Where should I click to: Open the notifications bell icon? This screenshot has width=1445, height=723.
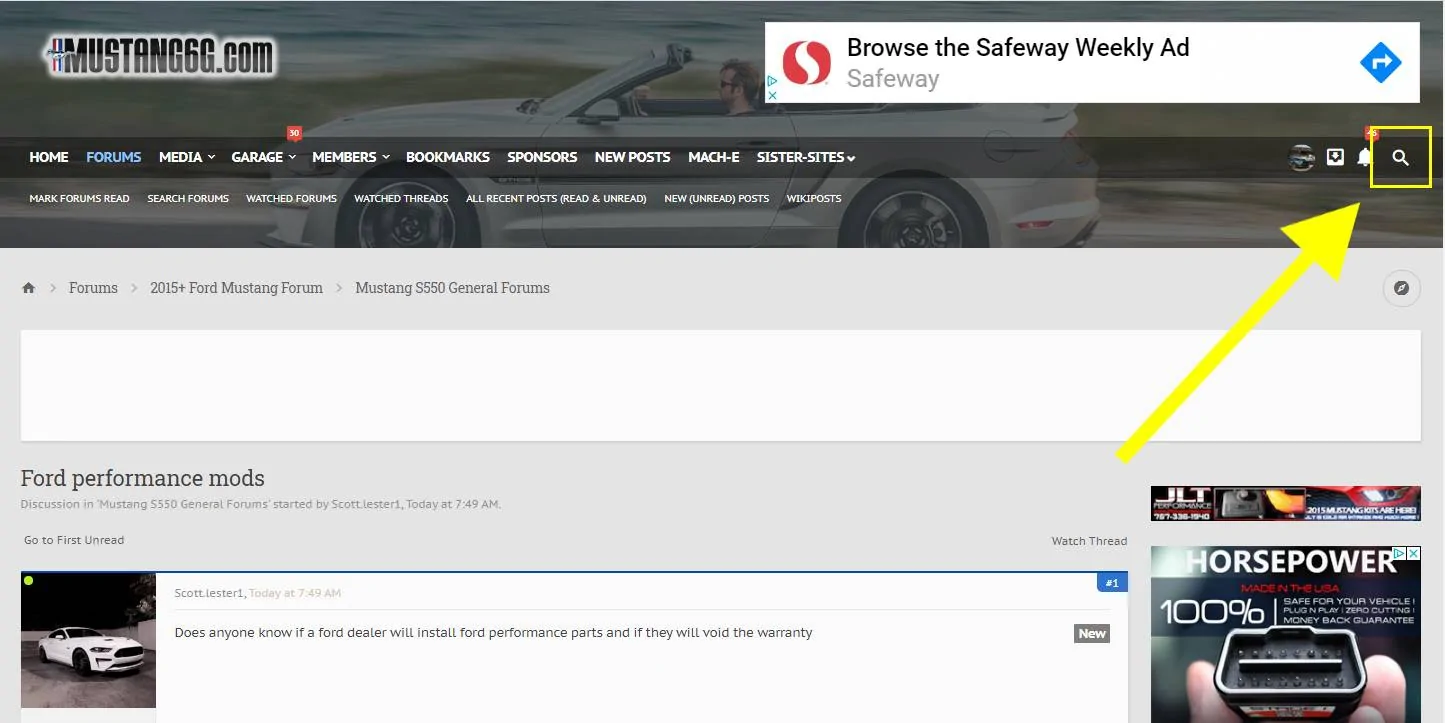[1365, 157]
